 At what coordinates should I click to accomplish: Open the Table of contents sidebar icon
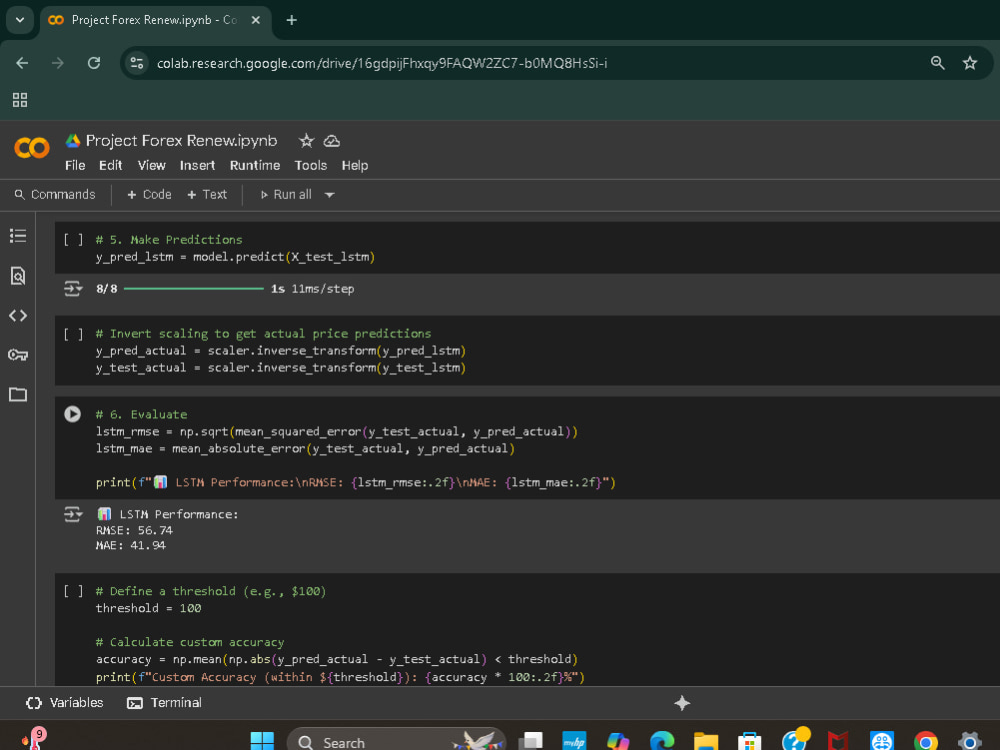pyautogui.click(x=18, y=236)
